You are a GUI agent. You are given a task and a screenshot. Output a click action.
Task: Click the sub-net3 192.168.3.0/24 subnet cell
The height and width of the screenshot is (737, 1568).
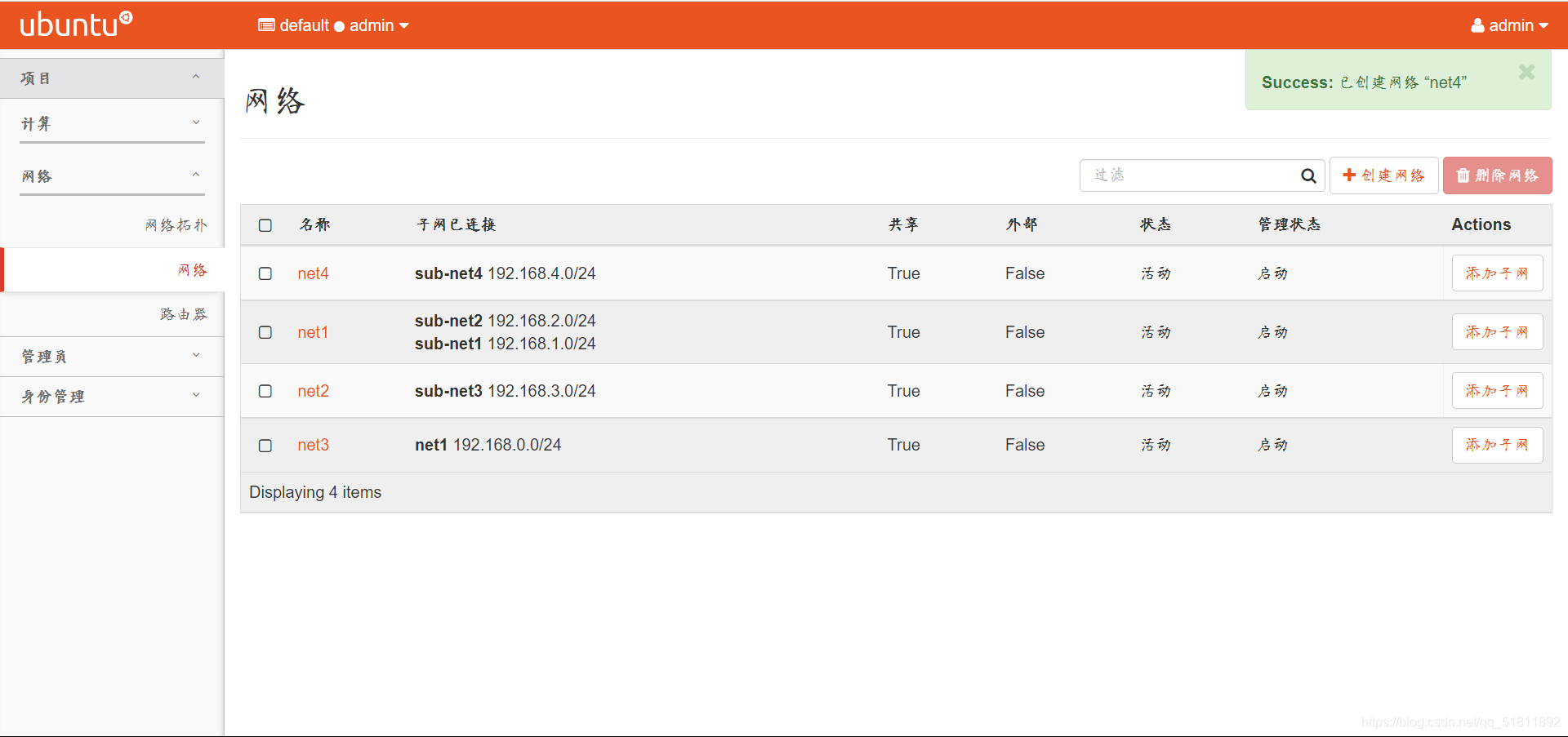506,391
